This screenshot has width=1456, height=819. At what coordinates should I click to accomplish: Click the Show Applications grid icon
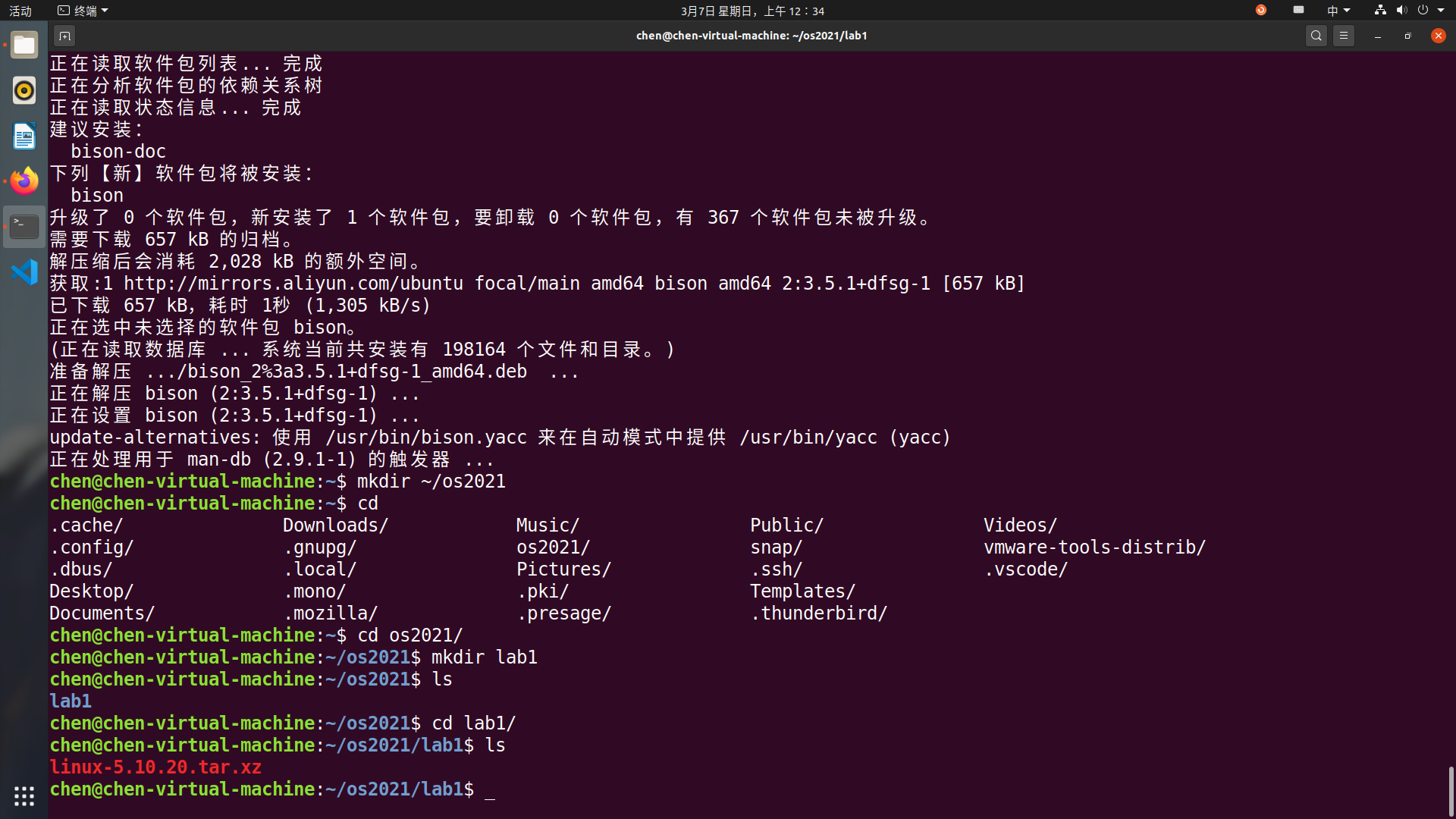24,796
